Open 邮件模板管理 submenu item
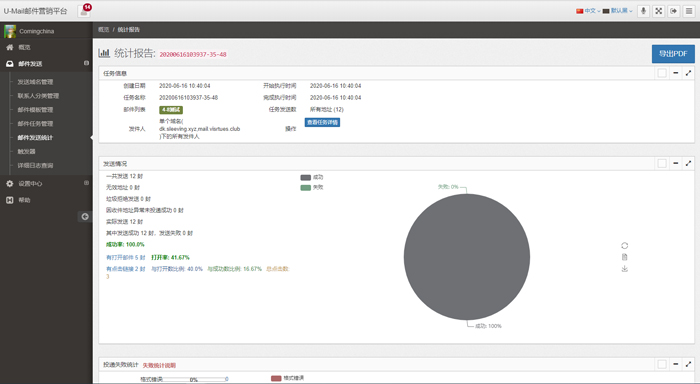The width and height of the screenshot is (700, 384). coord(35,109)
